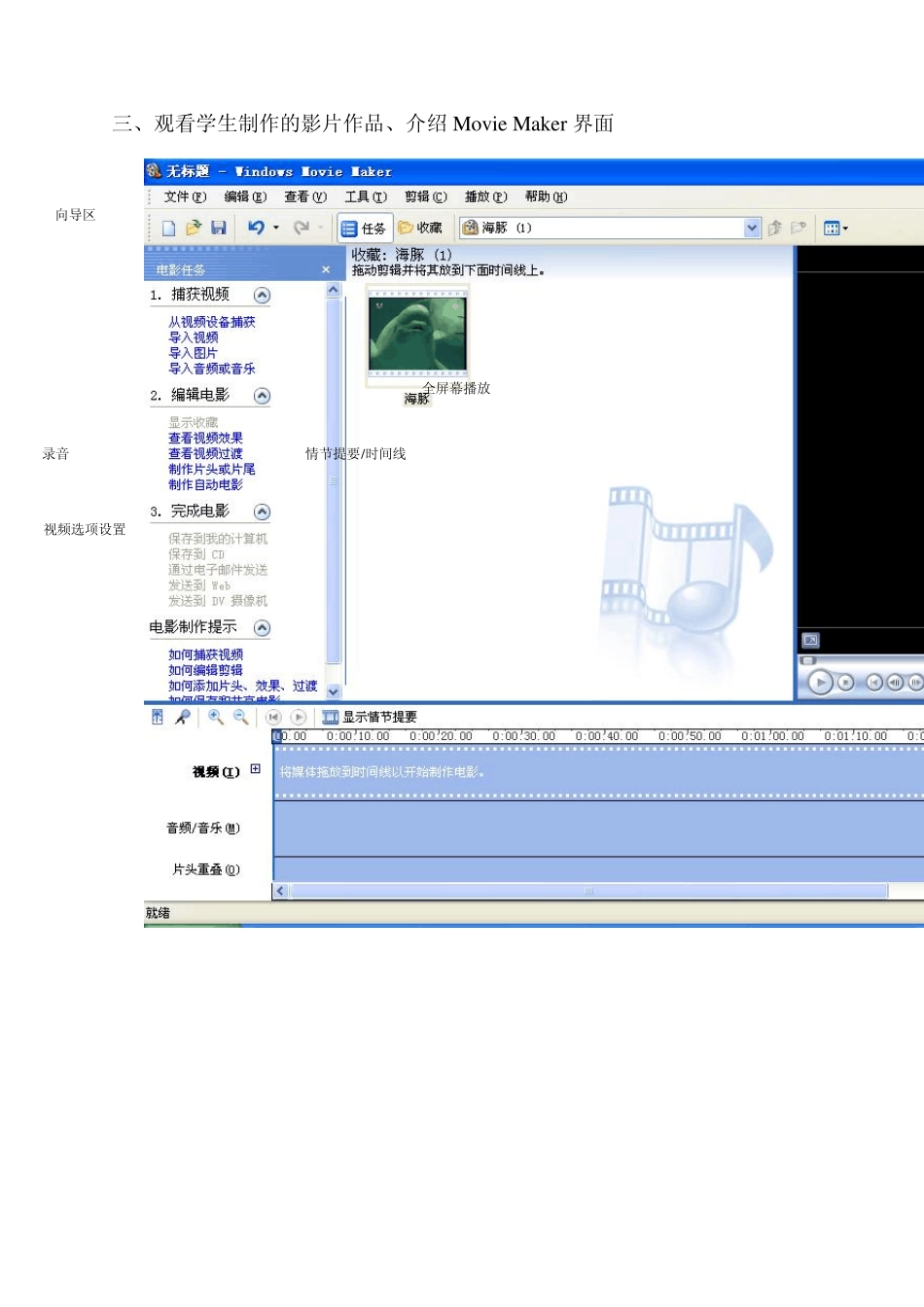This screenshot has height=1307, width=924.
Task: Click the preview back button
Action: [x=873, y=683]
